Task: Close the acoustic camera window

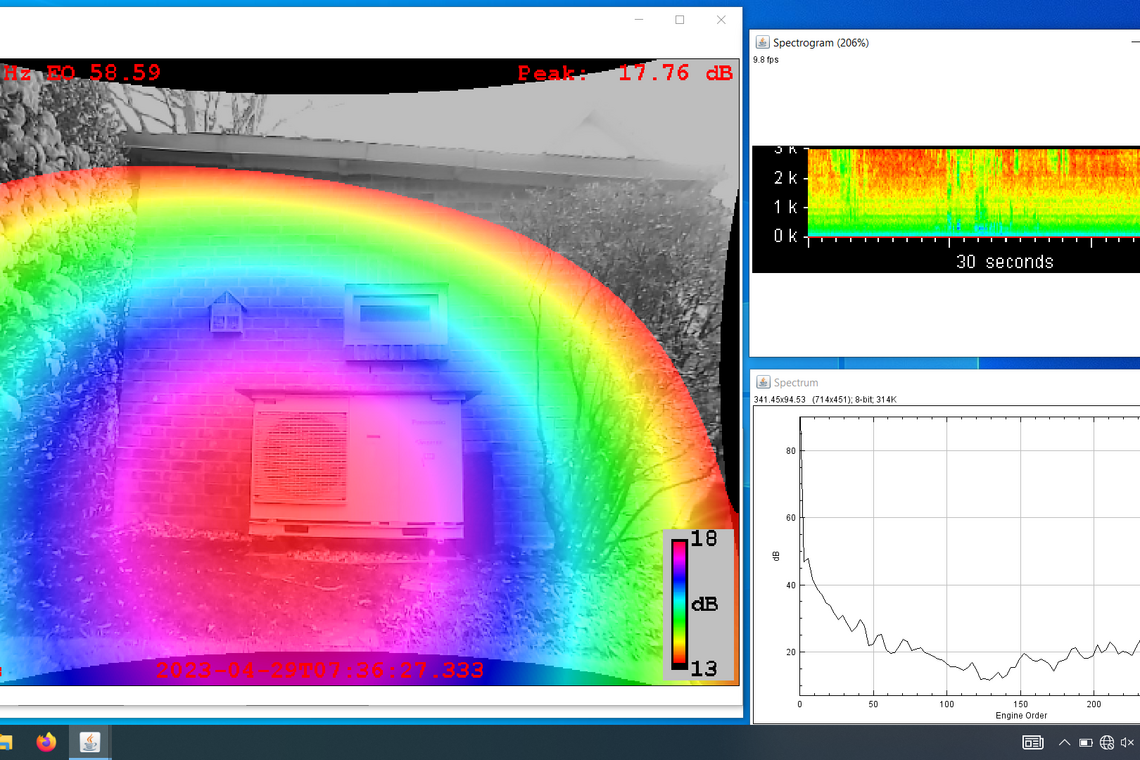Action: point(721,20)
